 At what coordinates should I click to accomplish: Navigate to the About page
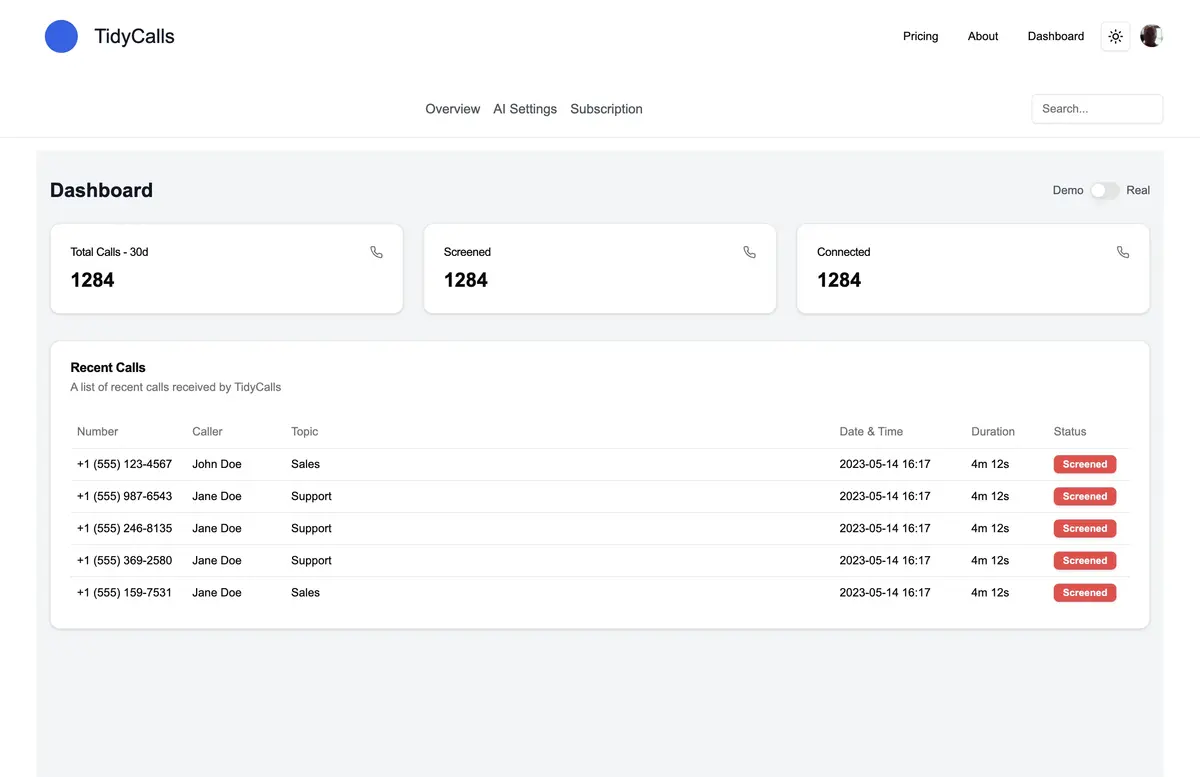(982, 36)
